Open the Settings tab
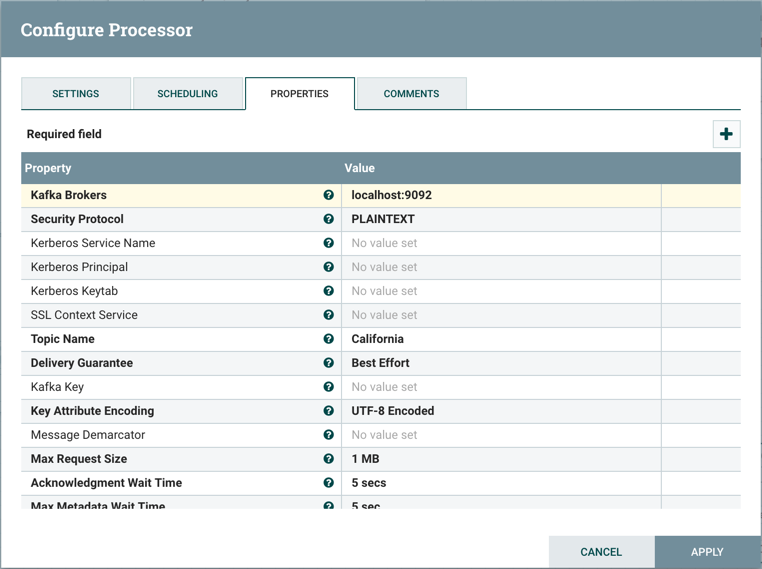The image size is (762, 569). coord(76,94)
